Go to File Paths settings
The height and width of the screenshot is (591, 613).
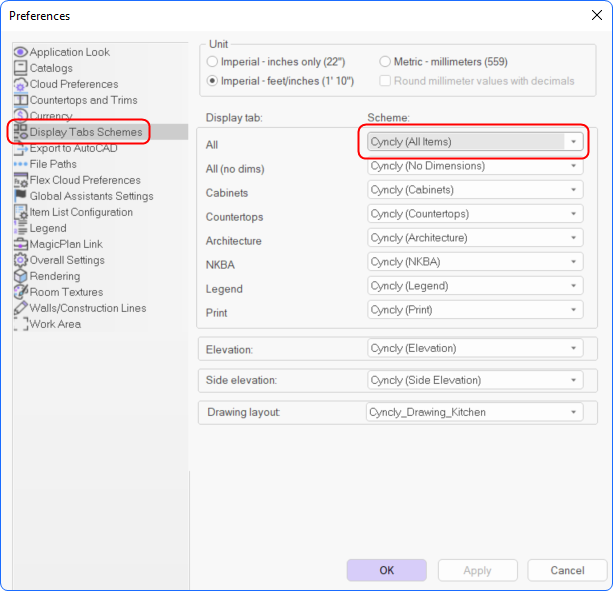53,164
